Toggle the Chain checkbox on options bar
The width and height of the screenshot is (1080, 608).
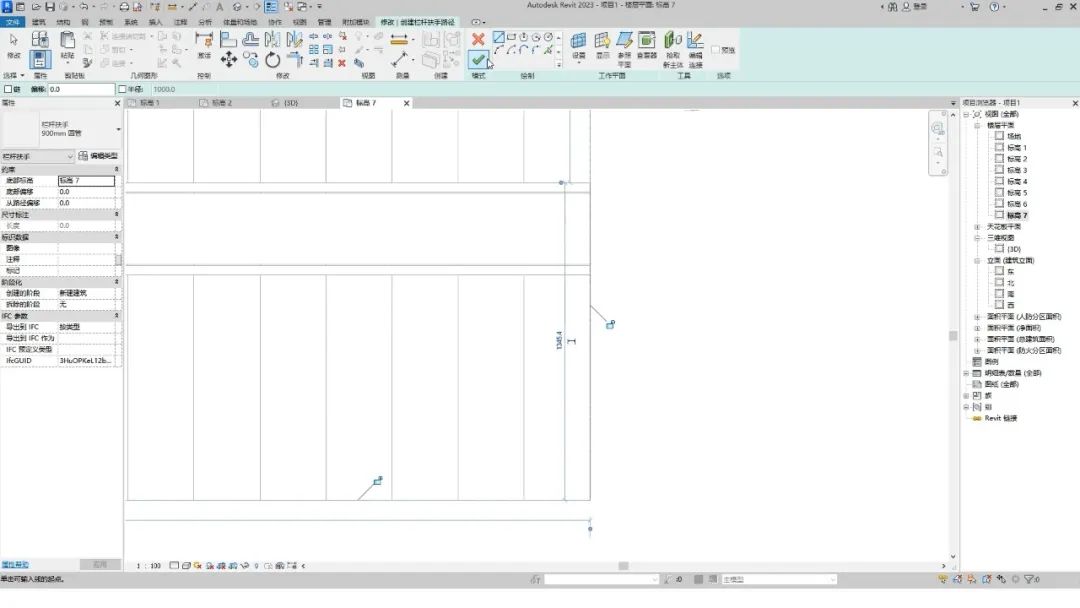[8, 90]
